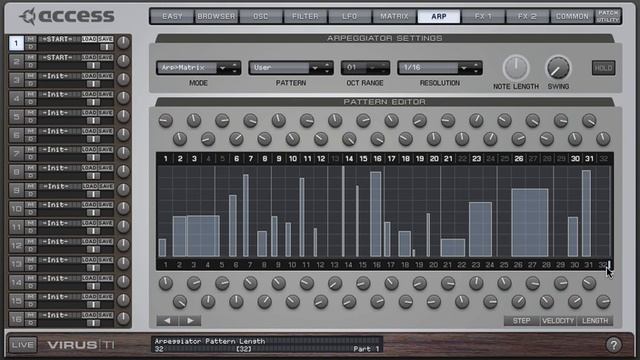Select the STEP edit button
Screen dimensions: 640x360
(x=521, y=321)
